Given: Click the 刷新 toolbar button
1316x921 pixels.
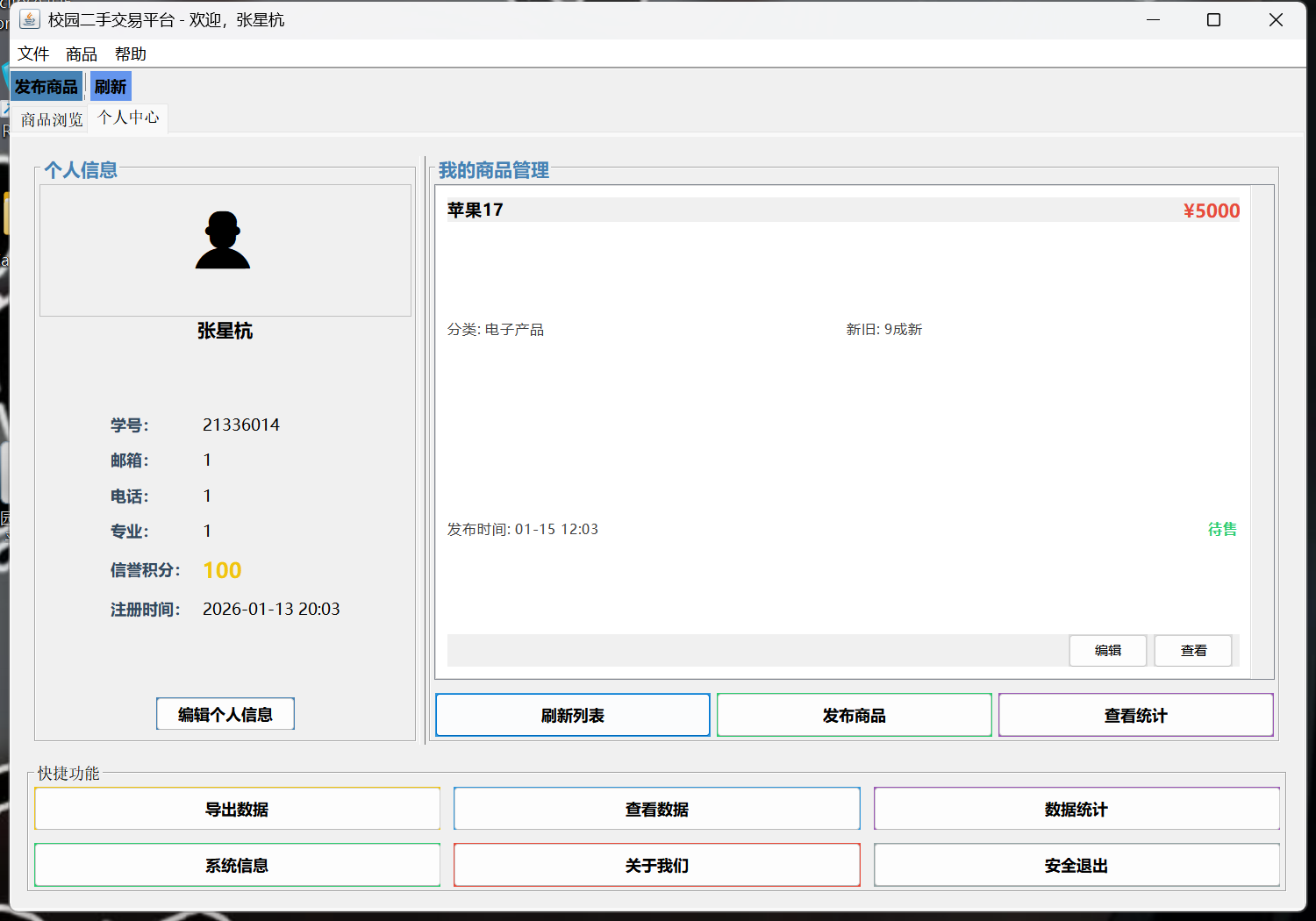Looking at the screenshot, I should point(111,87).
